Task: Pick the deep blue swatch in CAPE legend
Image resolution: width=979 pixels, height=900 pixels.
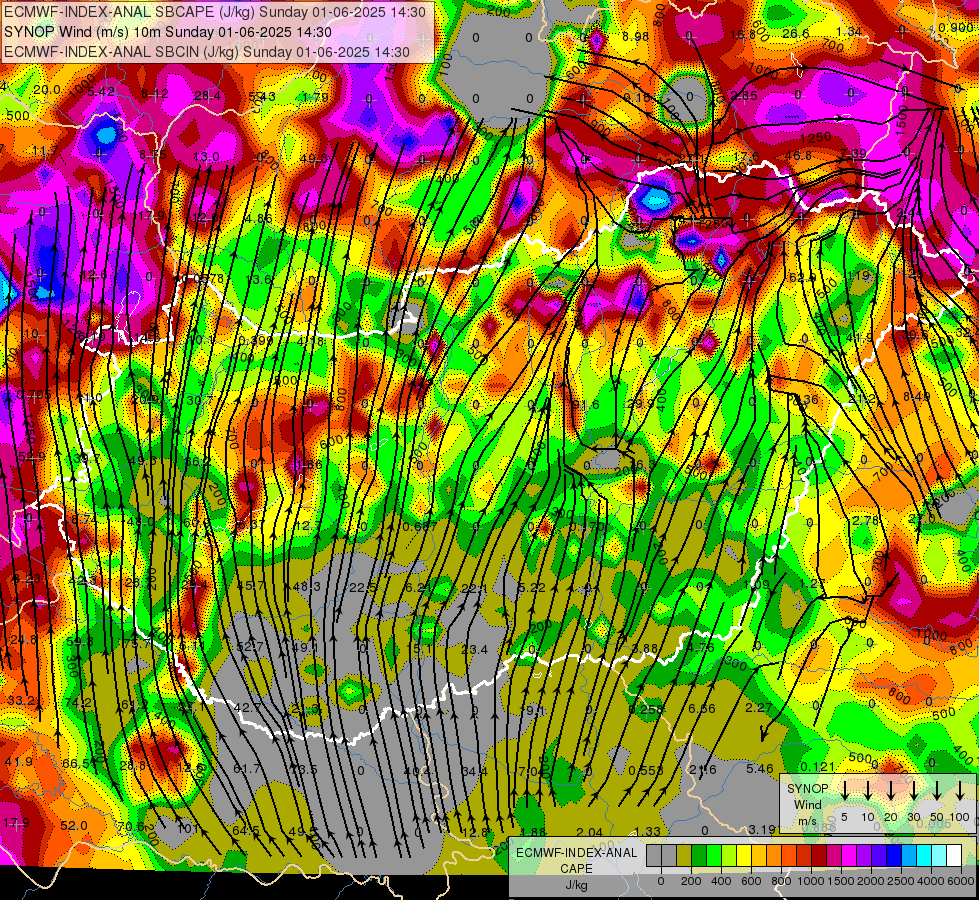Action: coord(893,856)
